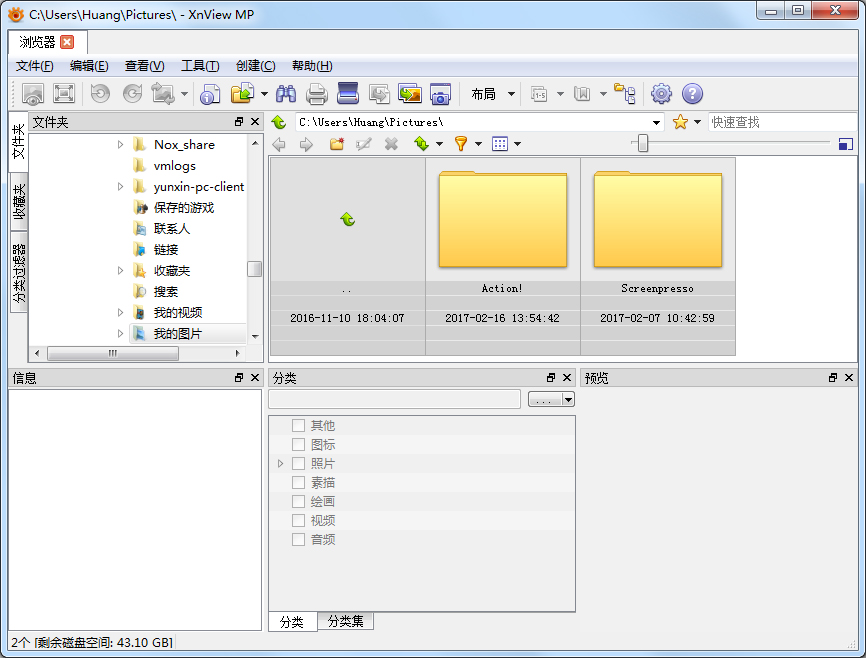This screenshot has width=866, height=658.
Task: Expand the 照片 category tree node
Action: [281, 464]
